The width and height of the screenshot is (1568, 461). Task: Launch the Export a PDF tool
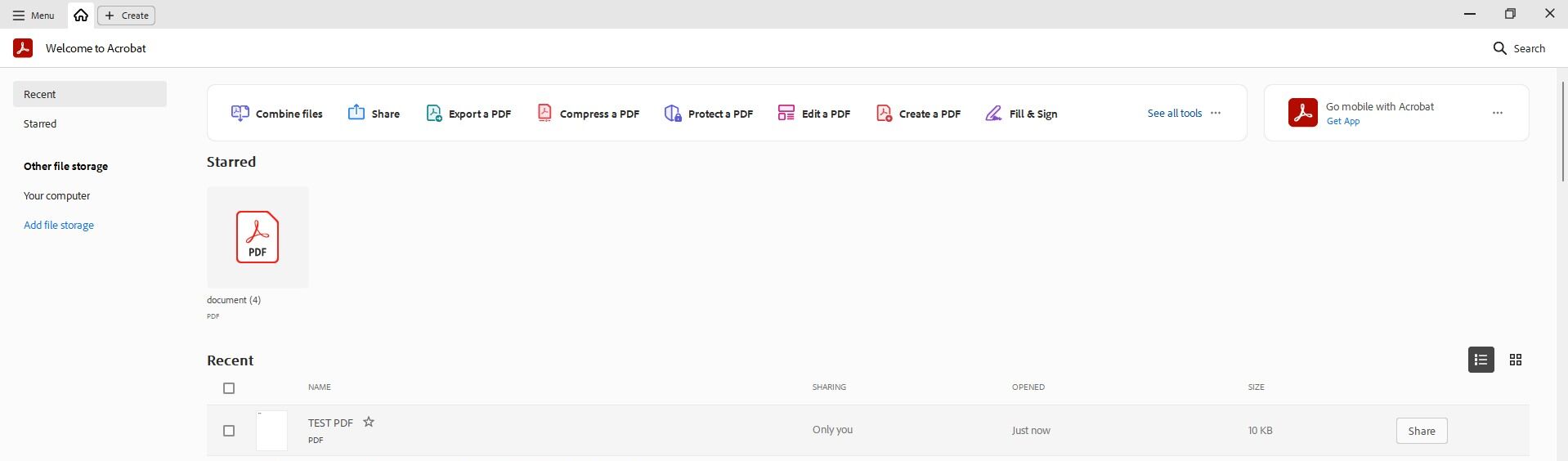tap(468, 114)
